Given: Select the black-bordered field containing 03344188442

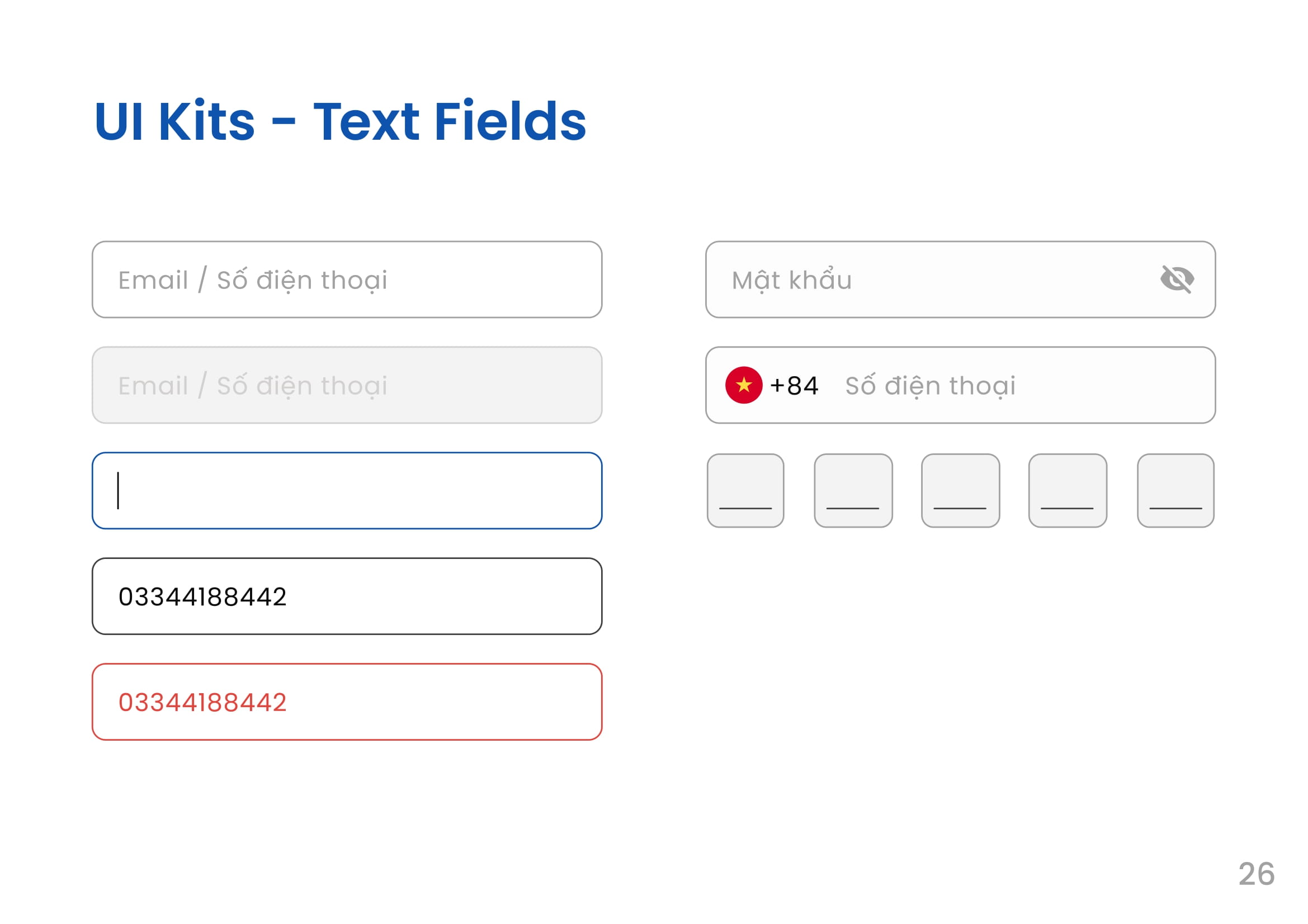Looking at the screenshot, I should tap(347, 596).
